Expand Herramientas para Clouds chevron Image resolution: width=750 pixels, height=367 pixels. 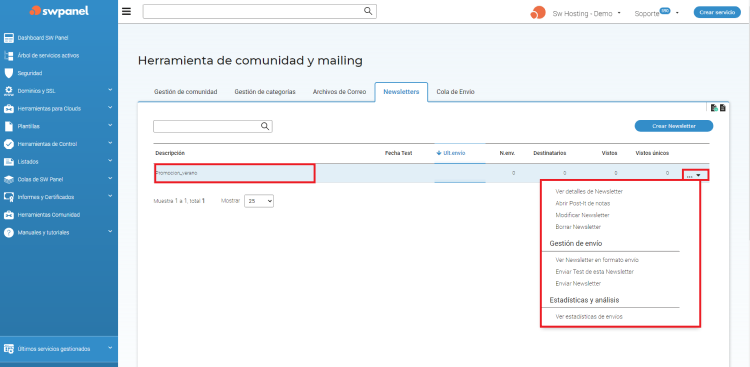tap(110, 107)
